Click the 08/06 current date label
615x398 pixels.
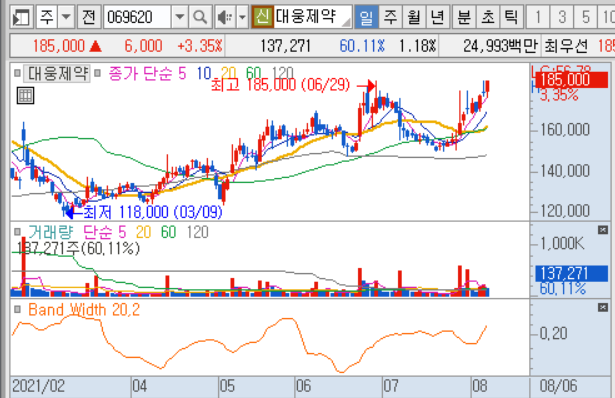558,386
